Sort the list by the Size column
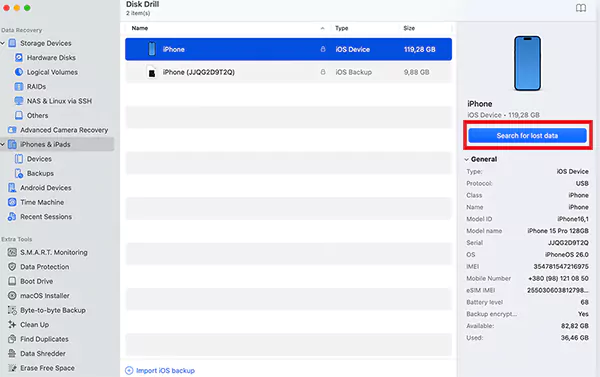The width and height of the screenshot is (600, 377). click(409, 28)
